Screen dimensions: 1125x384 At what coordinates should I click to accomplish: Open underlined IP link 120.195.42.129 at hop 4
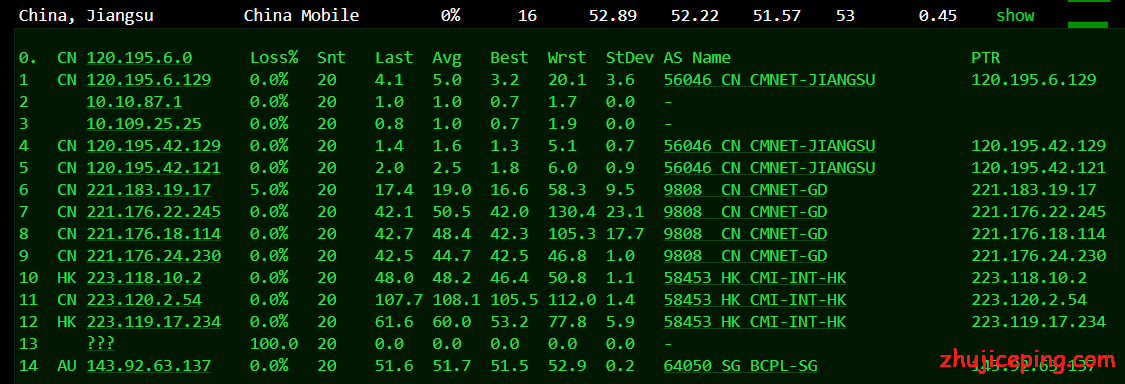(154, 146)
